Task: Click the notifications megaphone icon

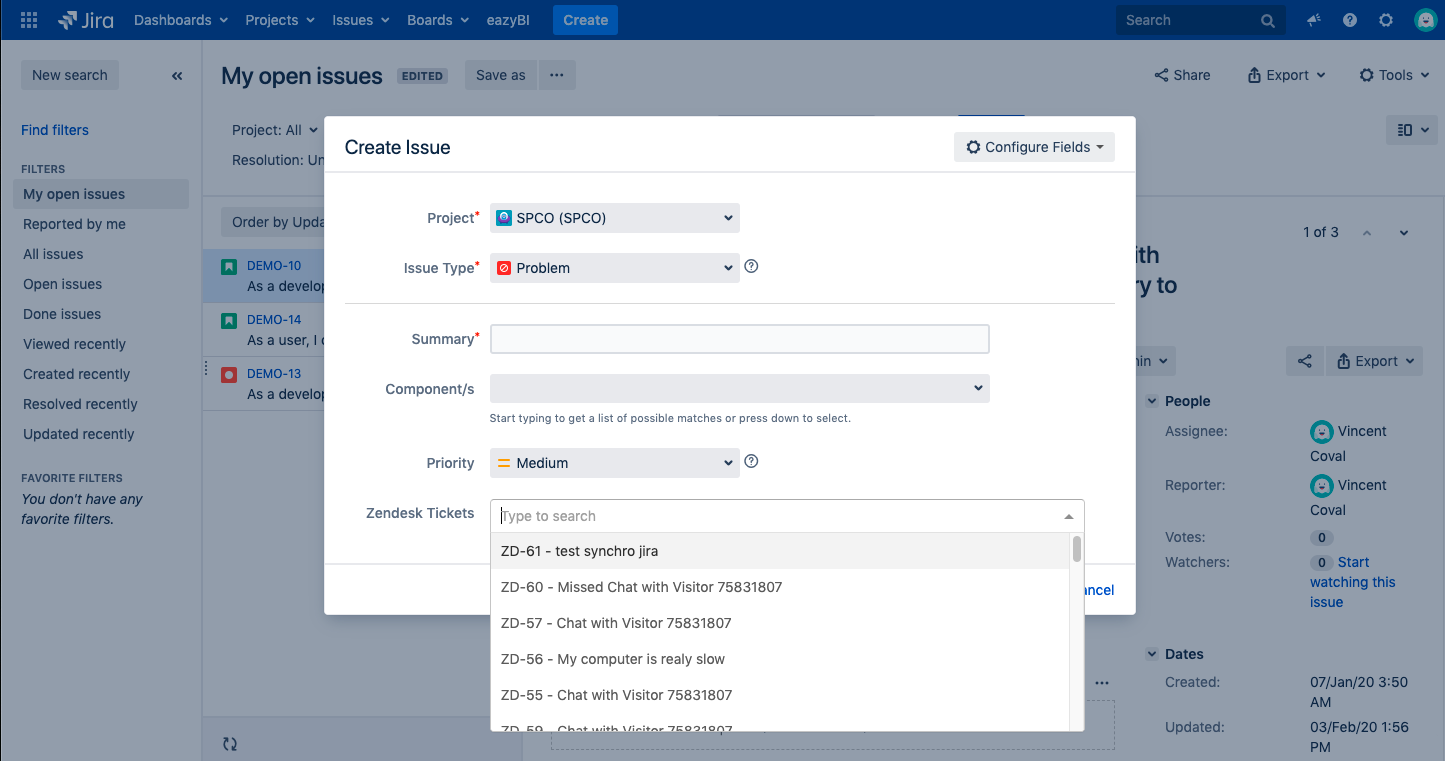Action: (x=1314, y=20)
